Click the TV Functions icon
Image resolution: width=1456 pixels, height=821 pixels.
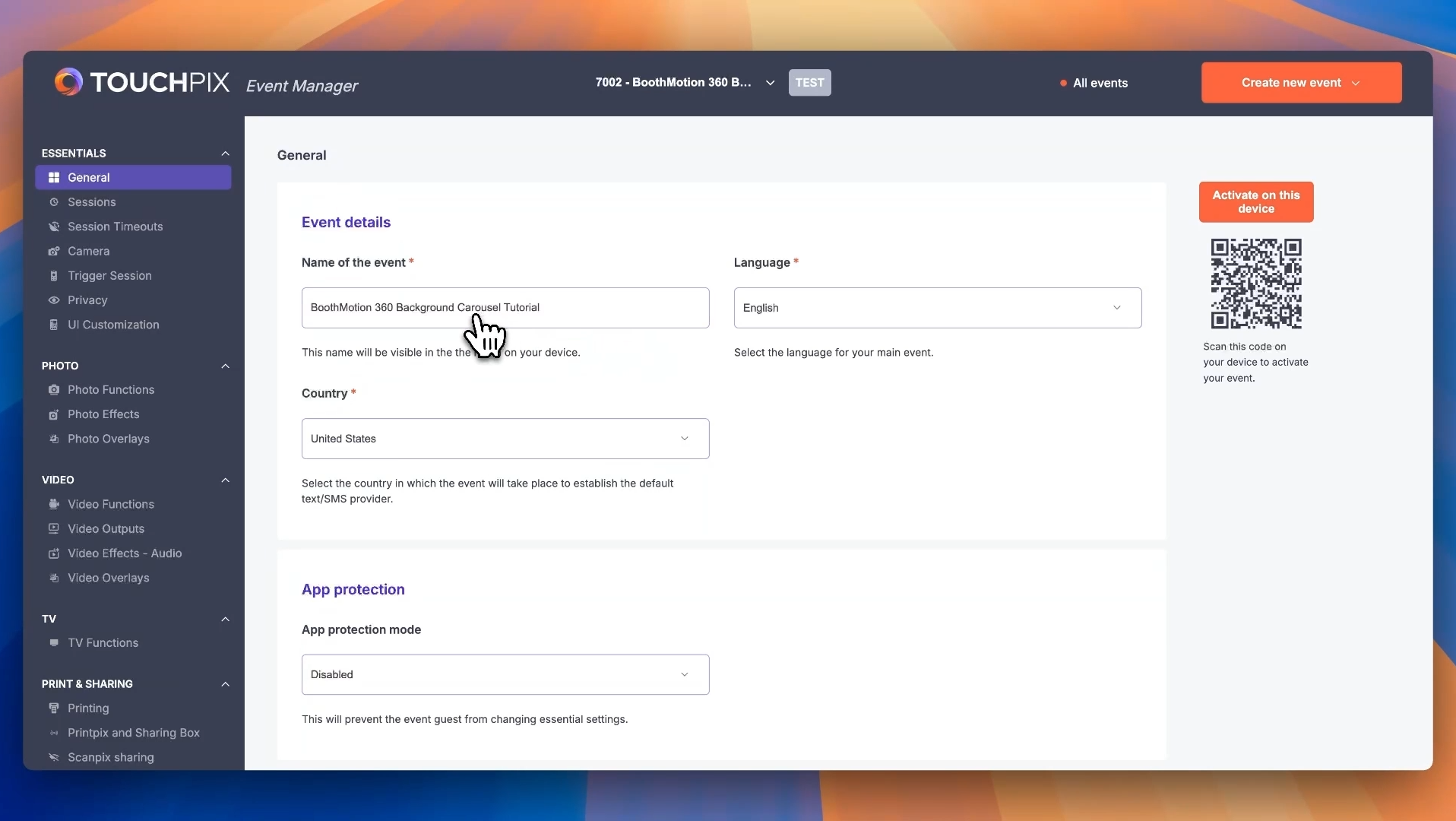(54, 643)
